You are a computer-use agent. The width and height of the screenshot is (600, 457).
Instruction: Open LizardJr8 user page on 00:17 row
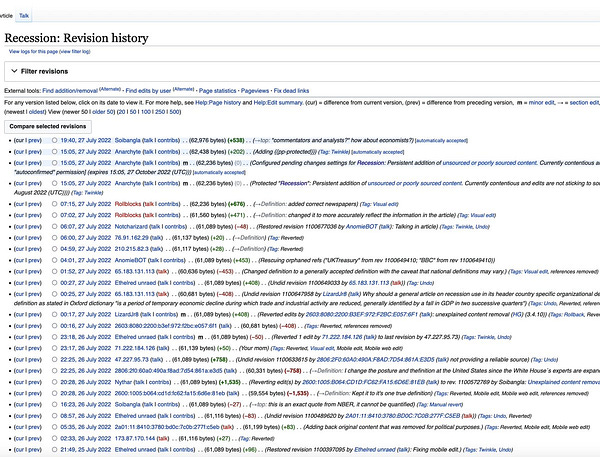tap(127, 315)
